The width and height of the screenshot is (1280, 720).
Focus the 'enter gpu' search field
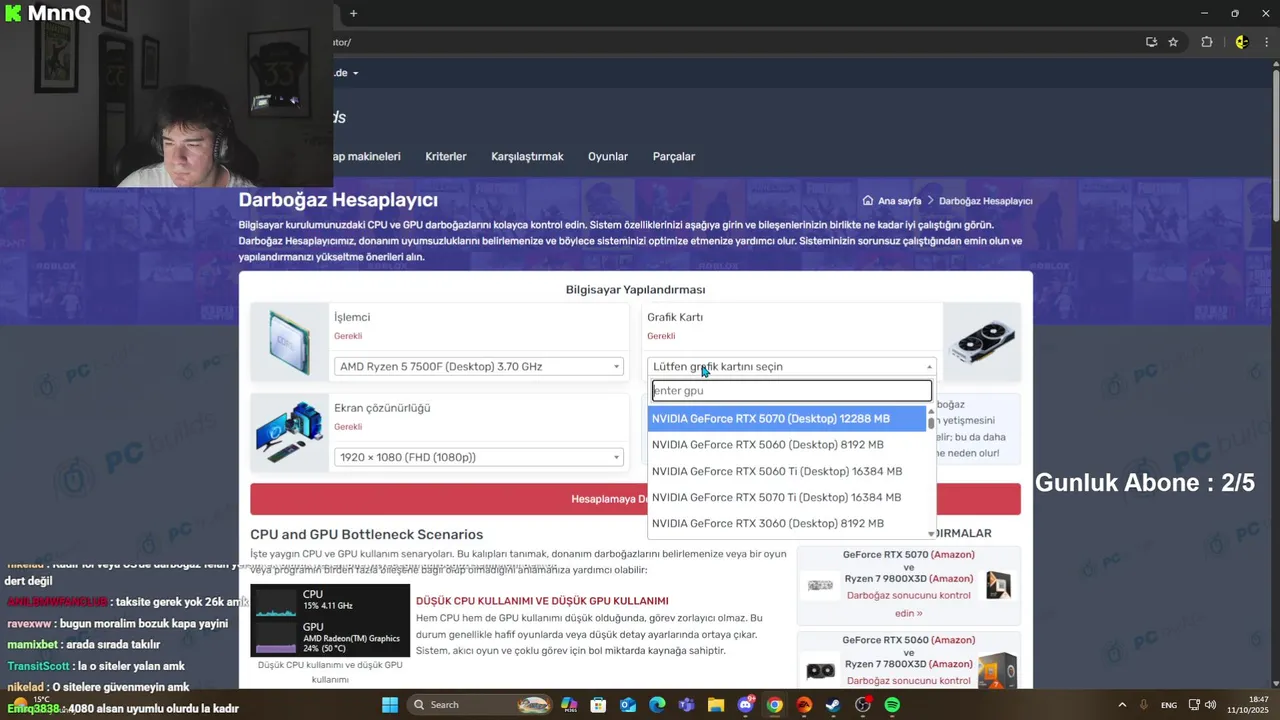(x=791, y=391)
